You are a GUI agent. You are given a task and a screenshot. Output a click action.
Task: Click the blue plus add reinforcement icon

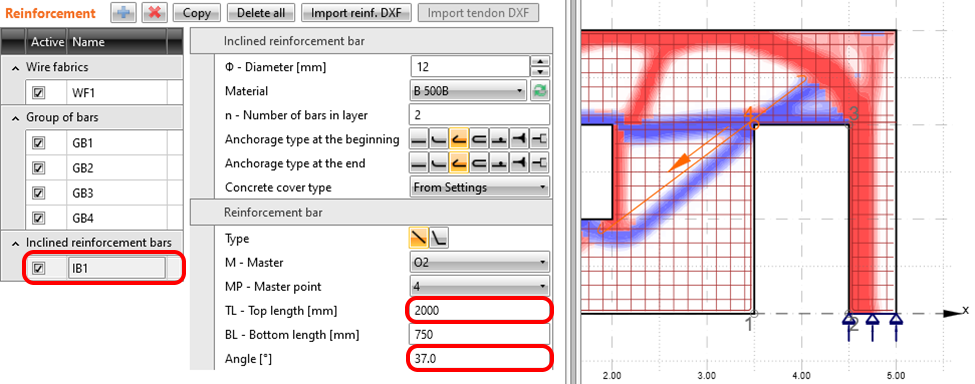[x=124, y=12]
